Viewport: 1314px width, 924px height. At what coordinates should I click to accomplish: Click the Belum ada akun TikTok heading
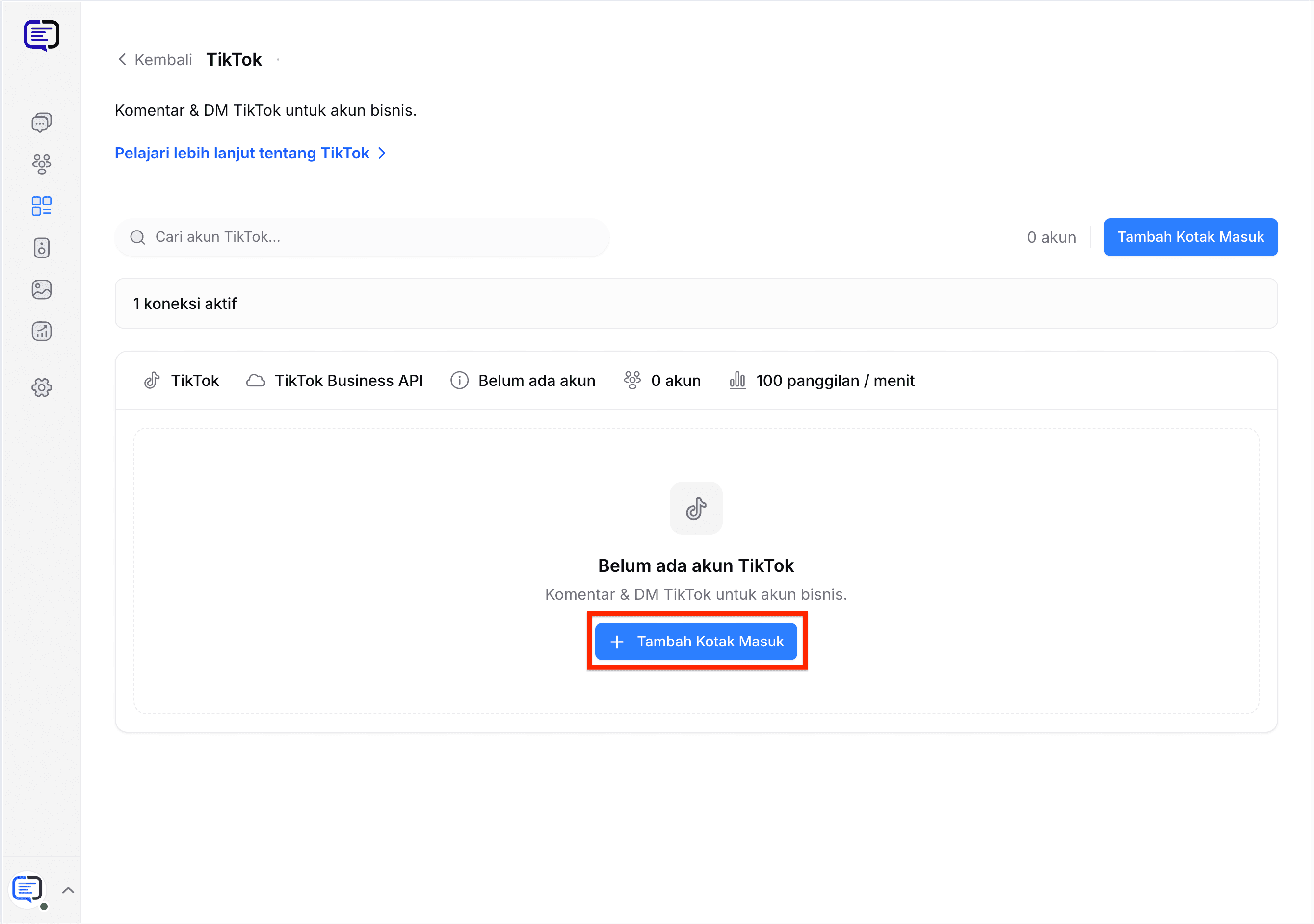tap(696, 566)
